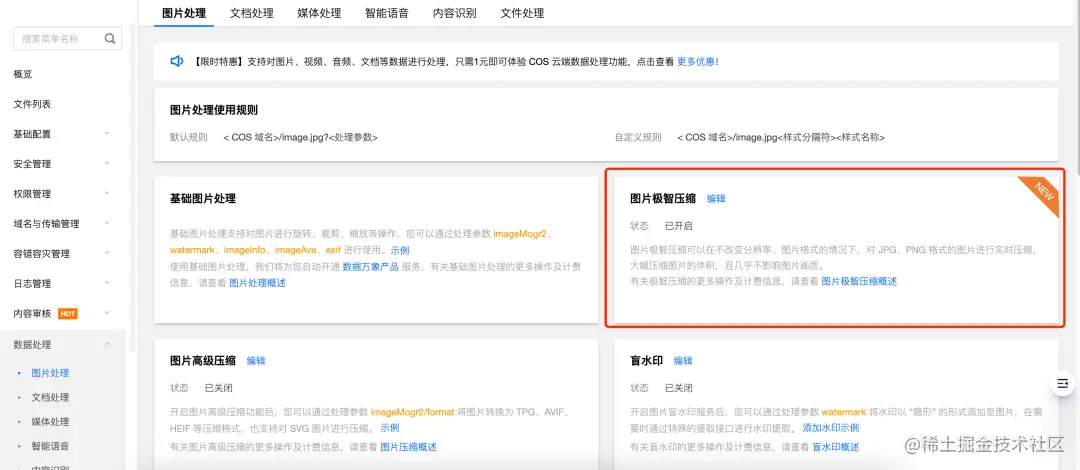Click the search magnifier icon in sidebar

110,39
